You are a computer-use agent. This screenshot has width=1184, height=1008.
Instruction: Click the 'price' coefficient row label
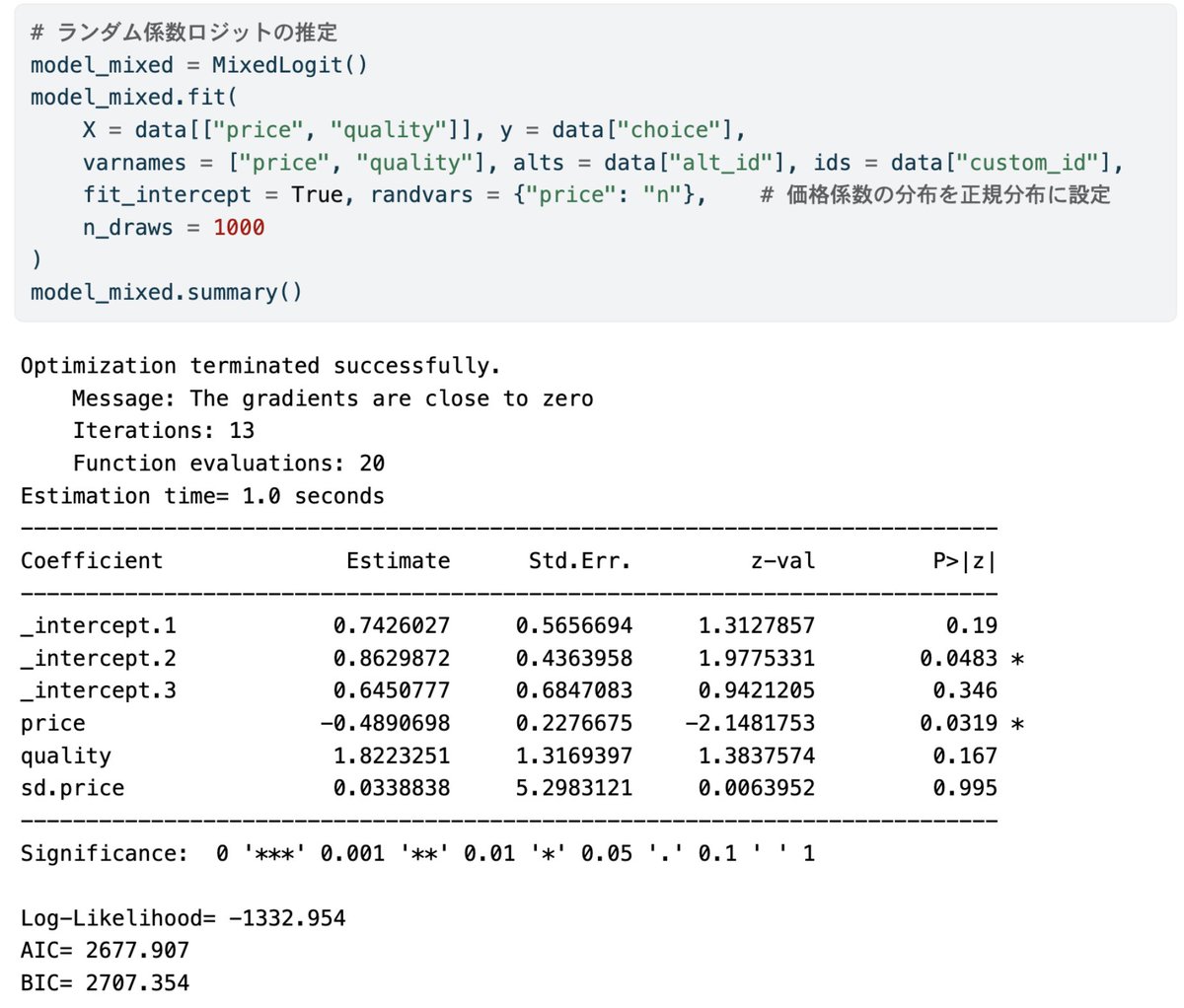[x=53, y=724]
